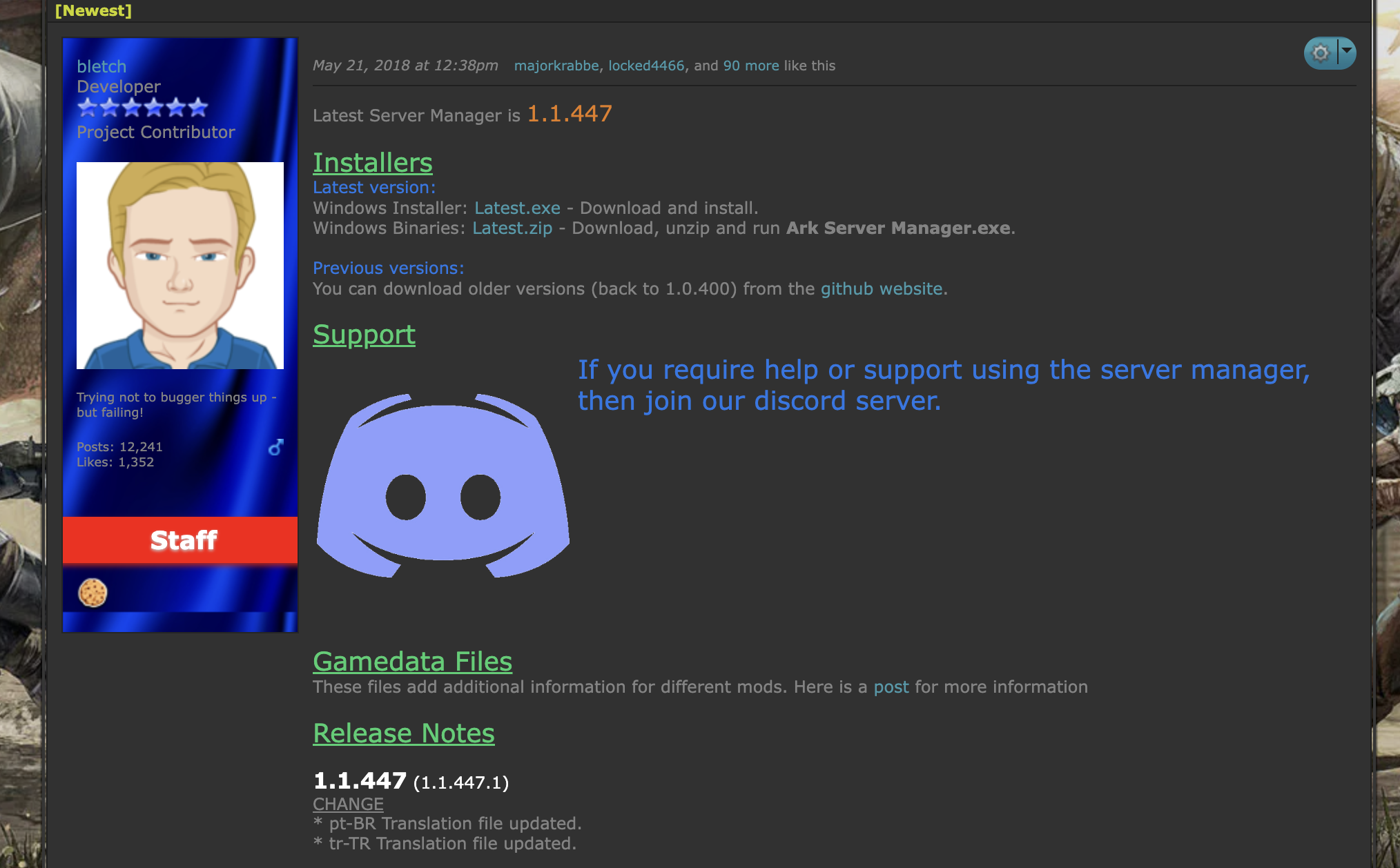
Task: Click the Gamedata Files heading
Action: pos(412,662)
